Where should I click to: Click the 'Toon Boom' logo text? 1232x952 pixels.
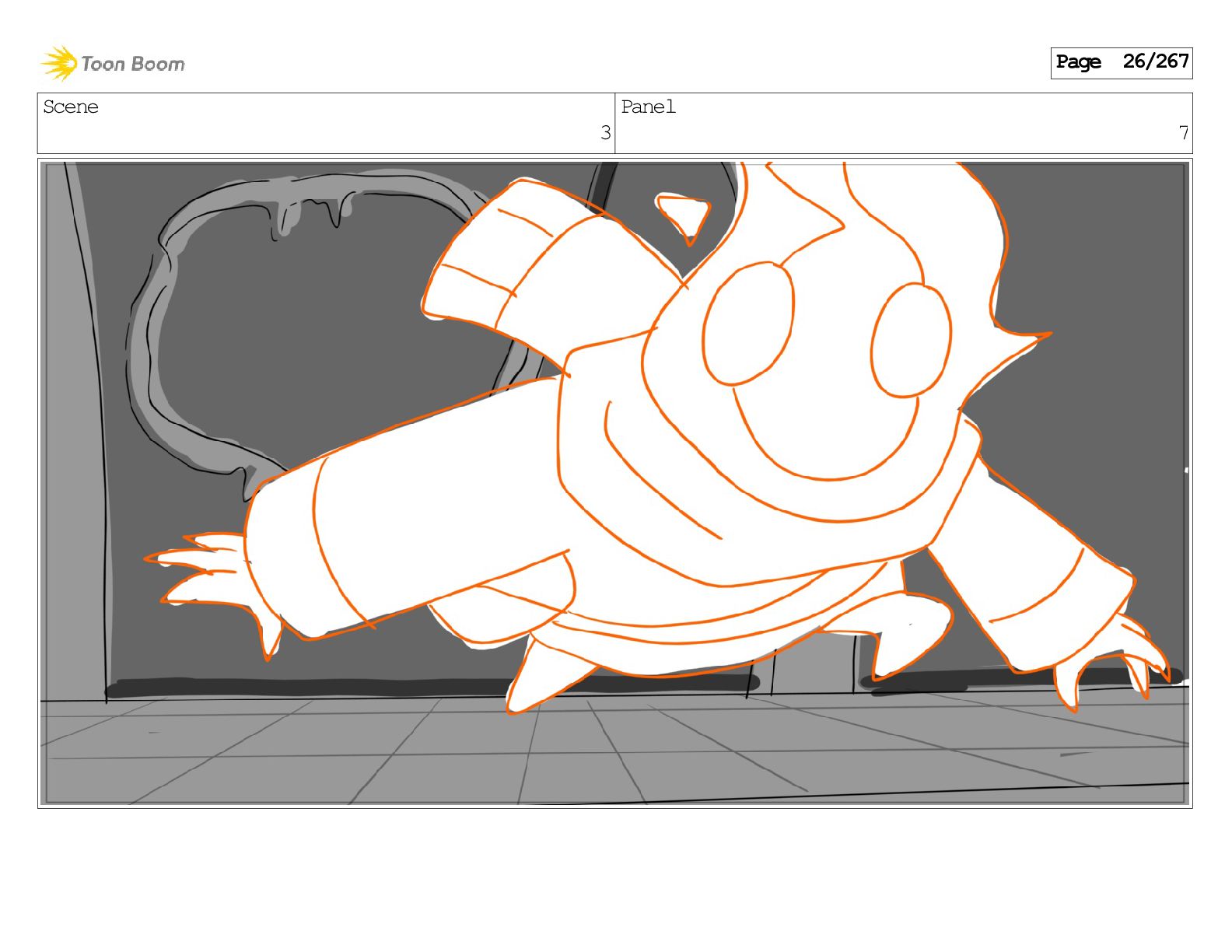[133, 64]
